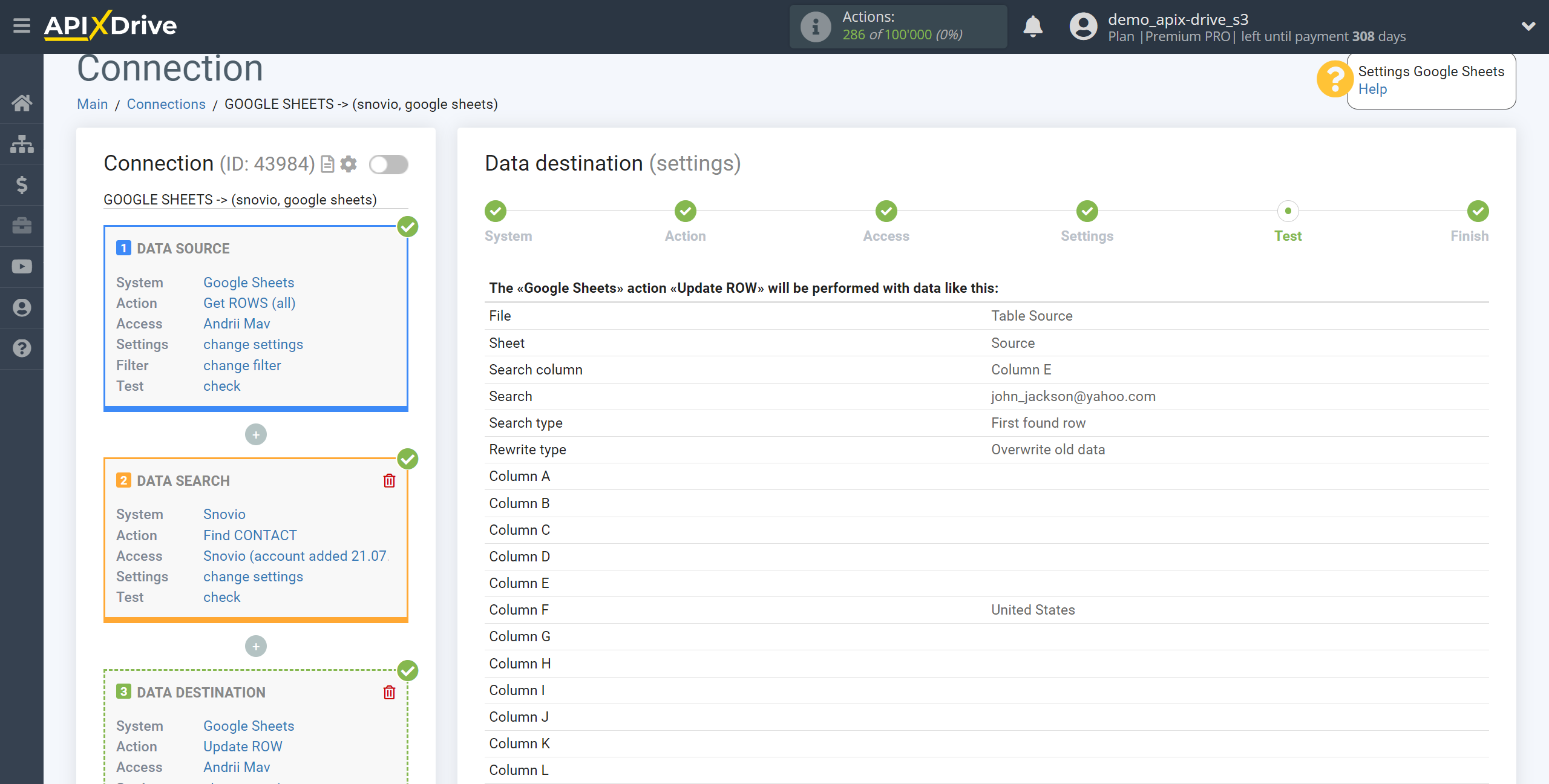The width and height of the screenshot is (1549, 784).
Task: Click Data Destination Google Sheets system link
Action: coord(249,726)
